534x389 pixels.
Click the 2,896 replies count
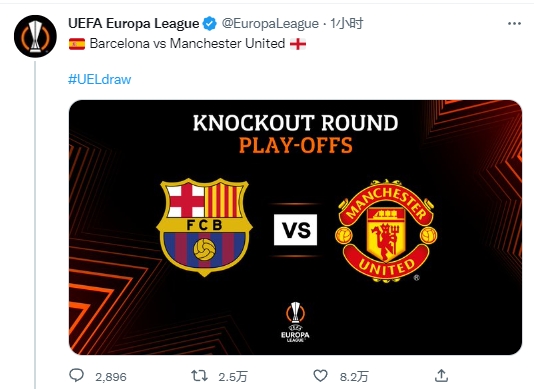tap(111, 377)
